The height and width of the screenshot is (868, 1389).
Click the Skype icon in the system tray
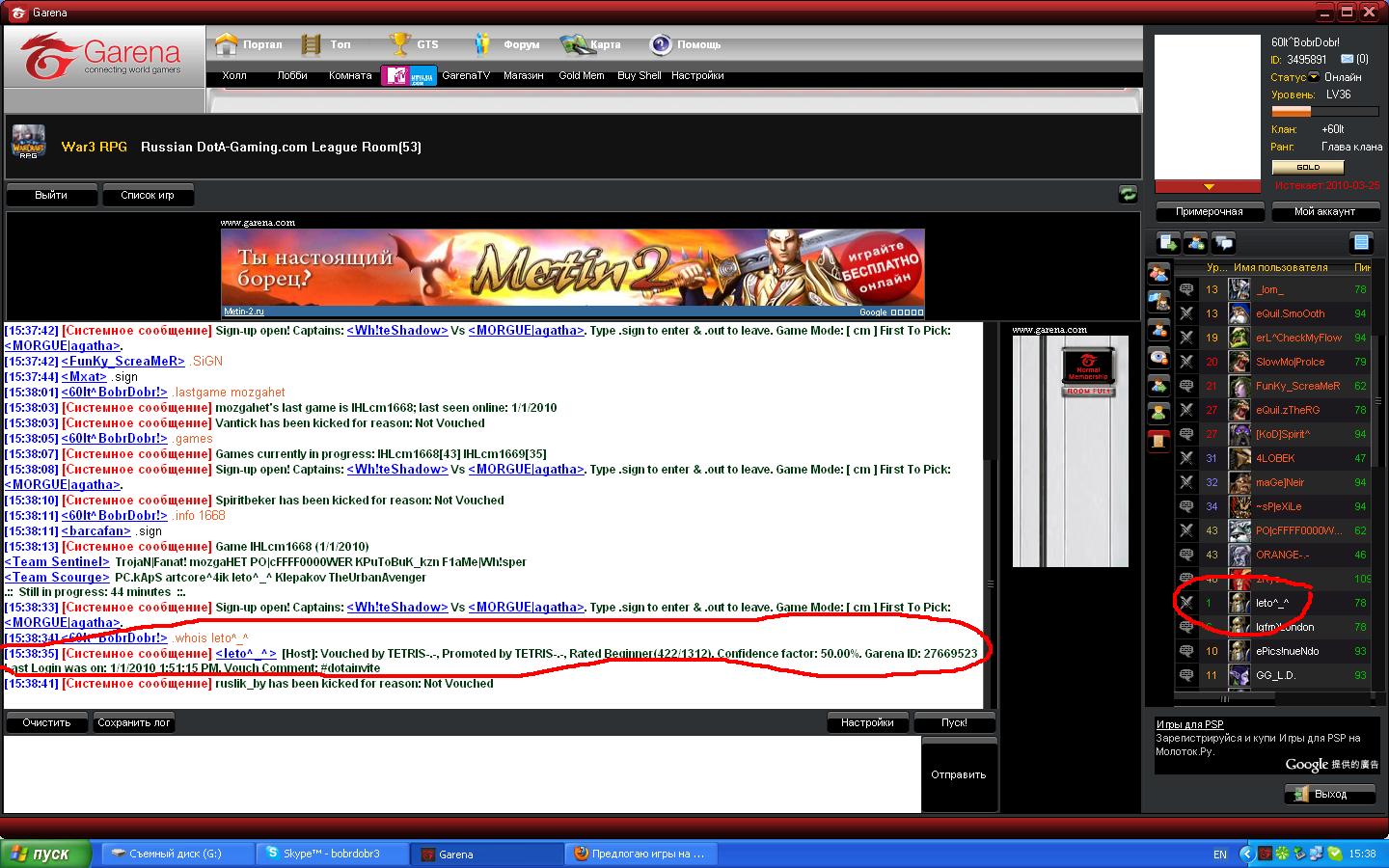coord(1335,854)
